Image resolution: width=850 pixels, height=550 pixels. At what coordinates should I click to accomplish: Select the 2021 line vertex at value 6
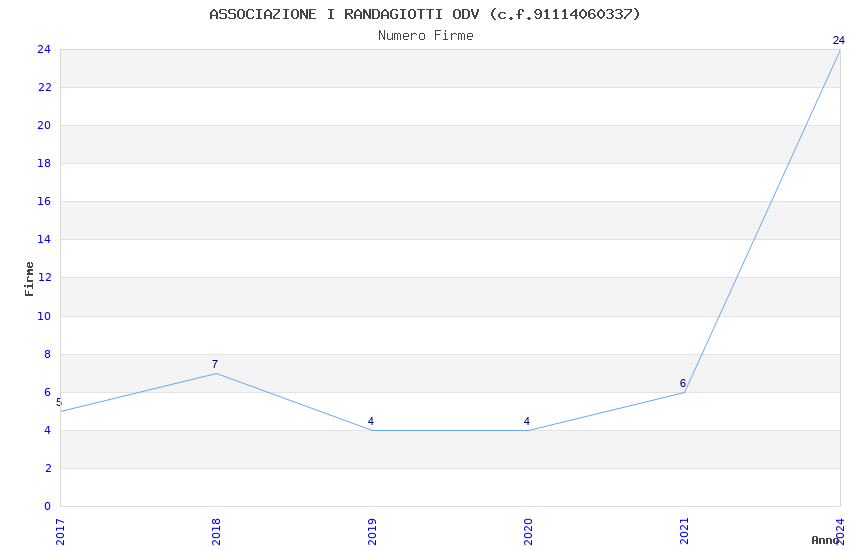(x=685, y=392)
